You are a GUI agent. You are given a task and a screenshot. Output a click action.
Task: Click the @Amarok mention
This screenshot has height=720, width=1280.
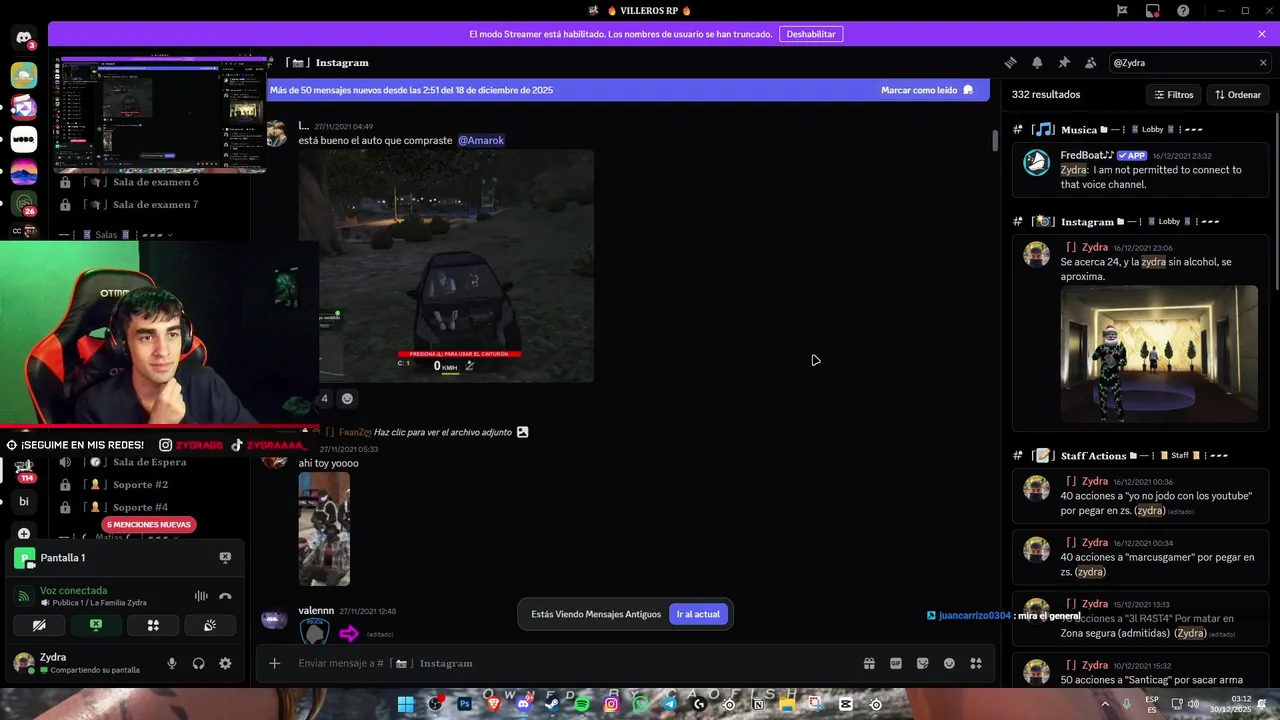tap(481, 140)
